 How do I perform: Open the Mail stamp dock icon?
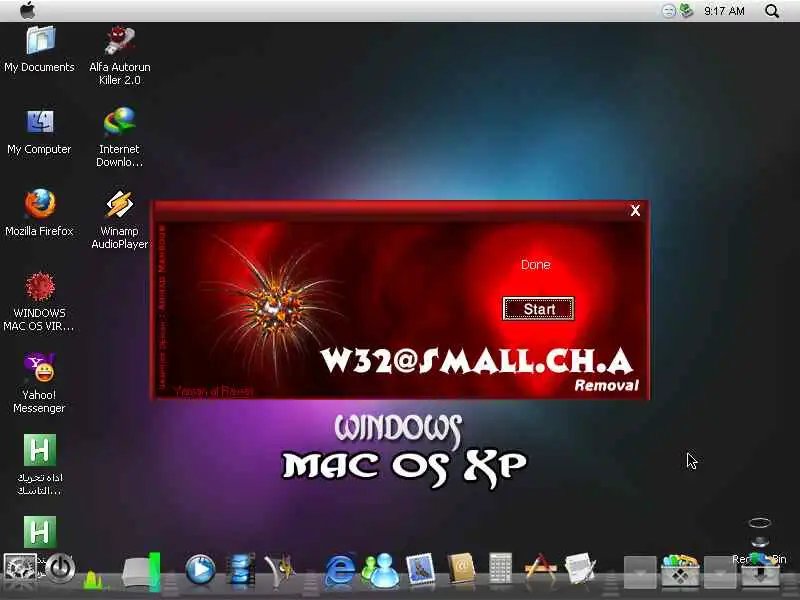[421, 569]
